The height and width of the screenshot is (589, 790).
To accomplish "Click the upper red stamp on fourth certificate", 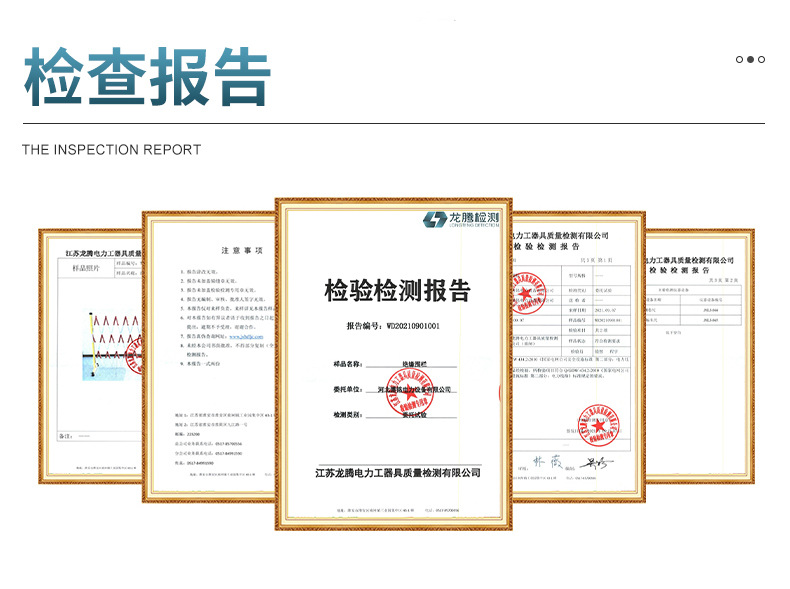I will coord(529,293).
